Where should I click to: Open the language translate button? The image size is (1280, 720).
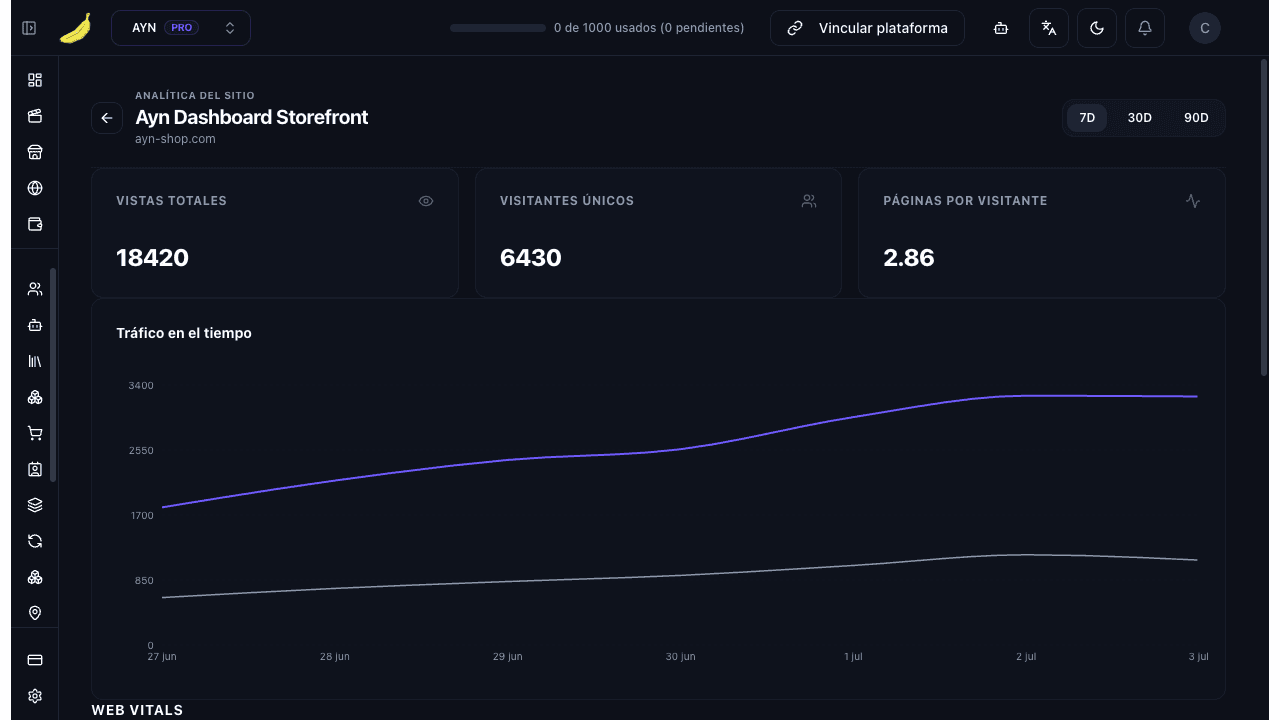pyautogui.click(x=1049, y=28)
